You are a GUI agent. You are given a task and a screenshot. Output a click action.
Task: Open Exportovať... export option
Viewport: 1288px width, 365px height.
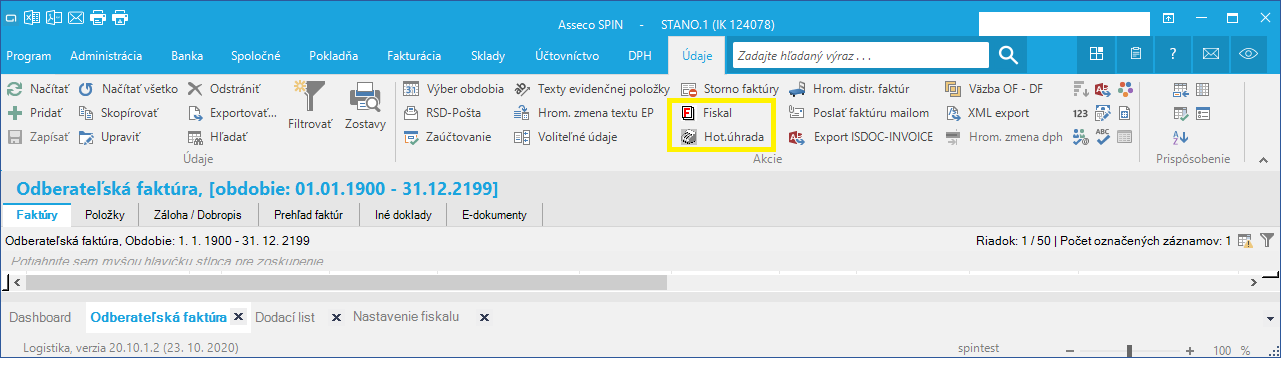pyautogui.click(x=232, y=113)
